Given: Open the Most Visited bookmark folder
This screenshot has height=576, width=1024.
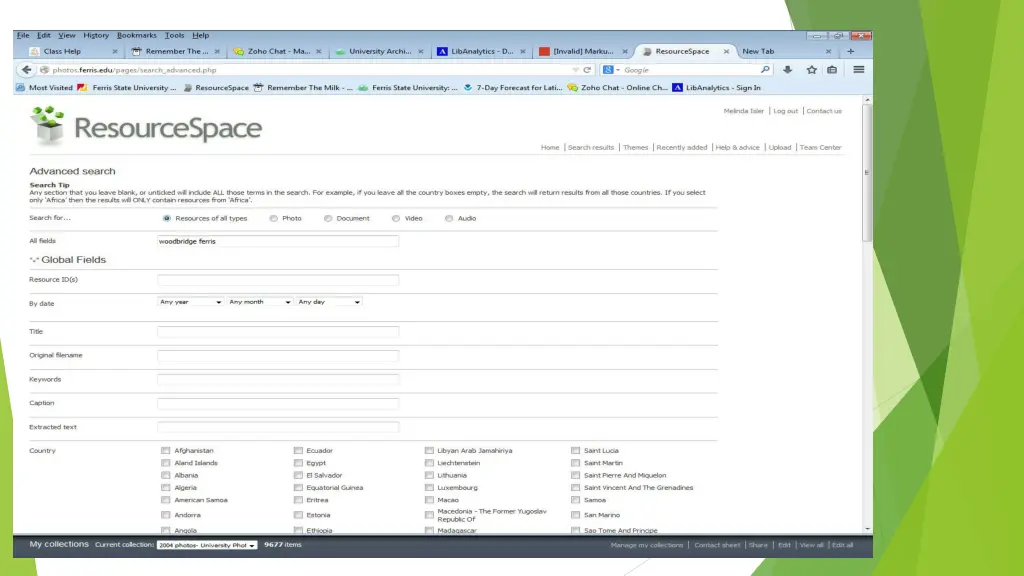Looking at the screenshot, I should [44, 88].
